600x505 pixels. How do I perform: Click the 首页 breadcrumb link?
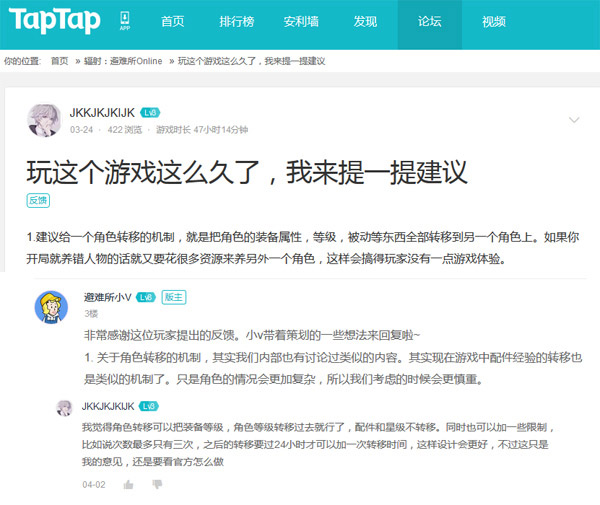[x=60, y=61]
